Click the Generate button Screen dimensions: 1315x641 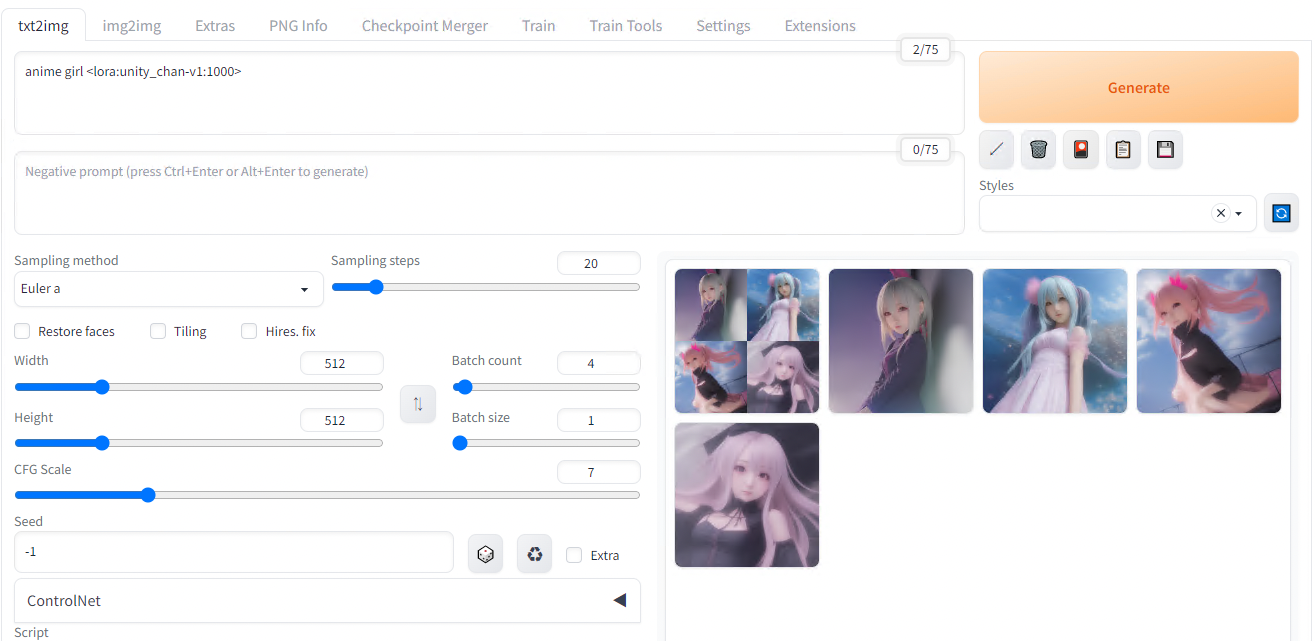1138,87
